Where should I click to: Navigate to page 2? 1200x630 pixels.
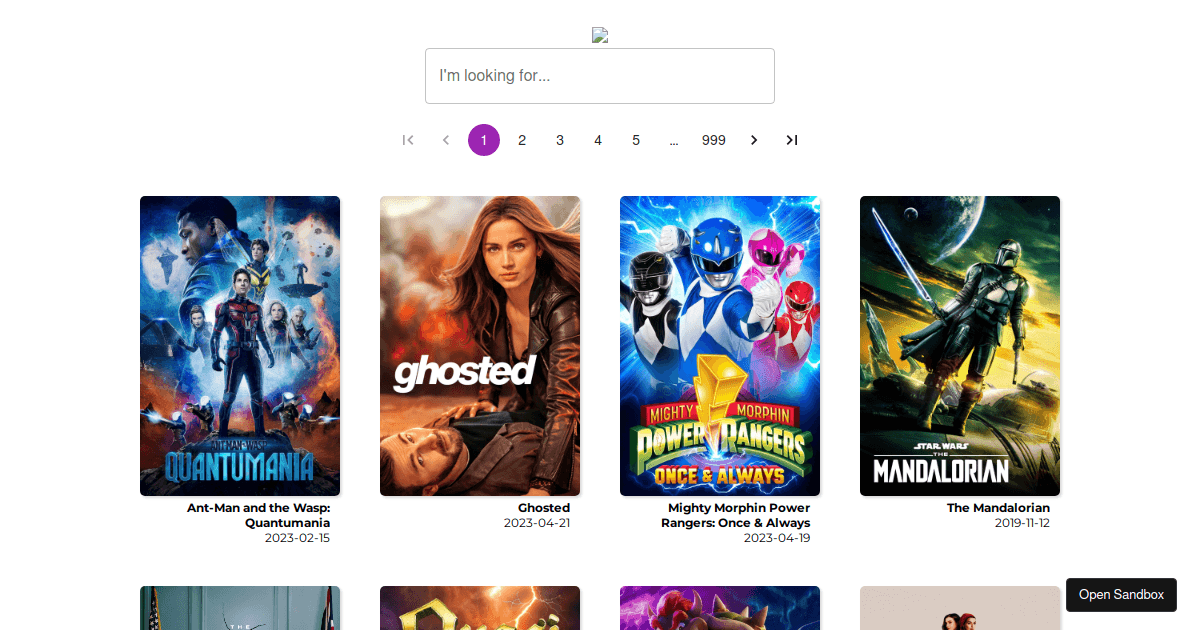click(522, 140)
